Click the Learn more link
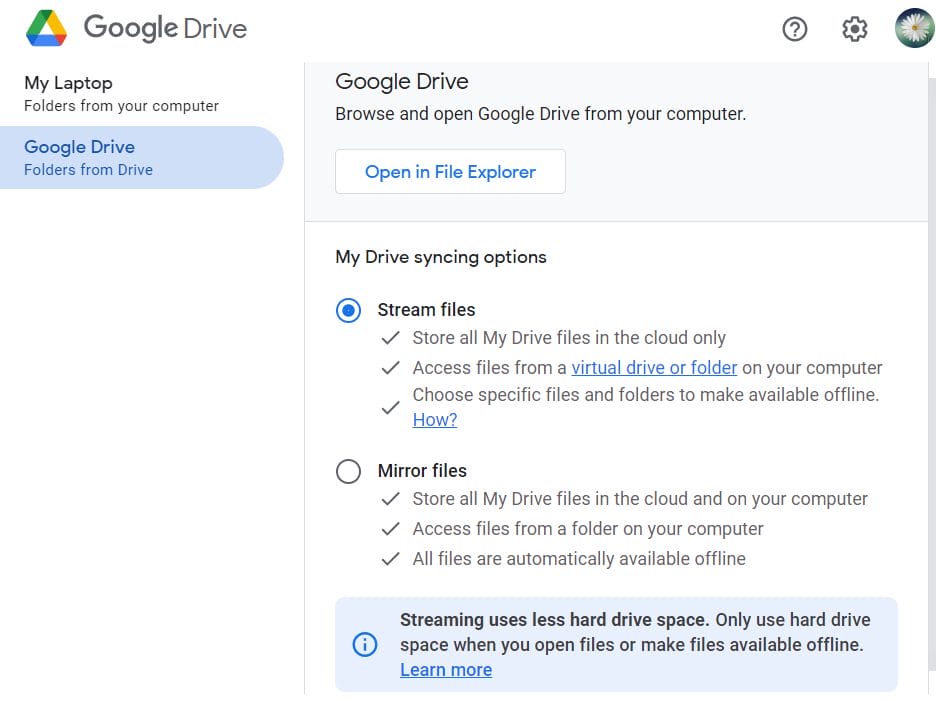 pos(446,670)
